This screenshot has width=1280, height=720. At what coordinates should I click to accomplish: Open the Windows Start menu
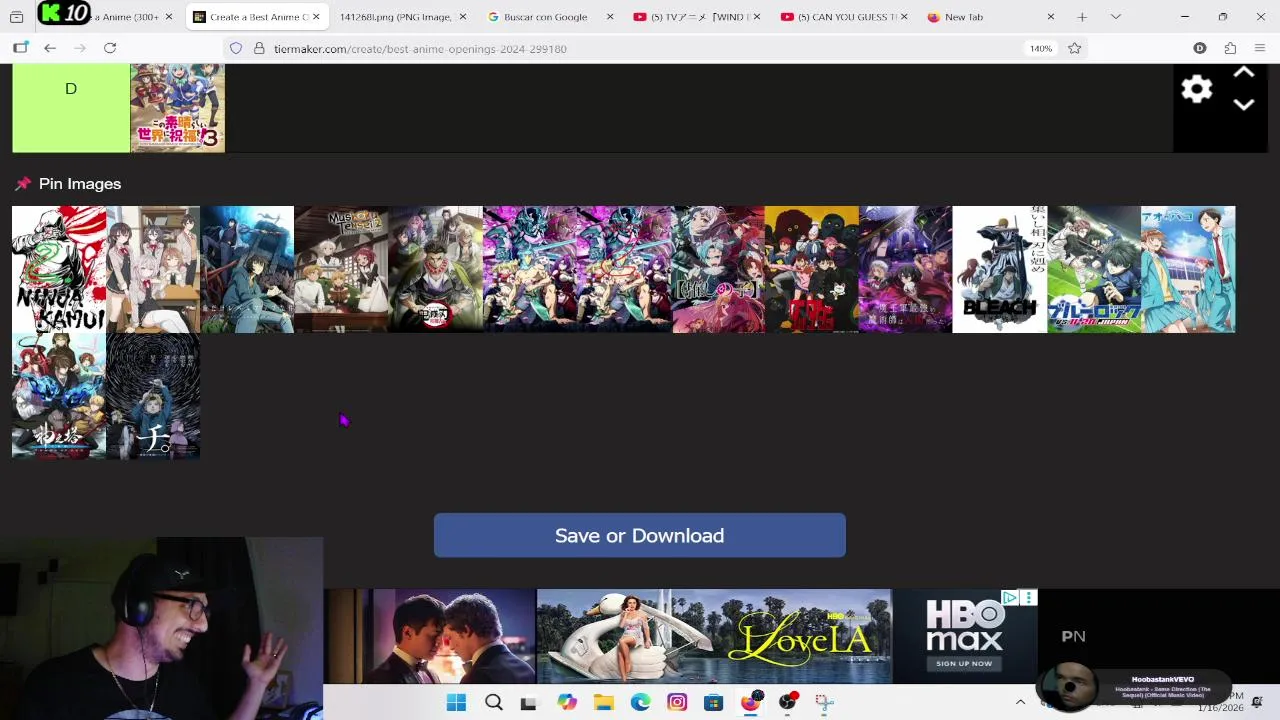tap(456, 702)
